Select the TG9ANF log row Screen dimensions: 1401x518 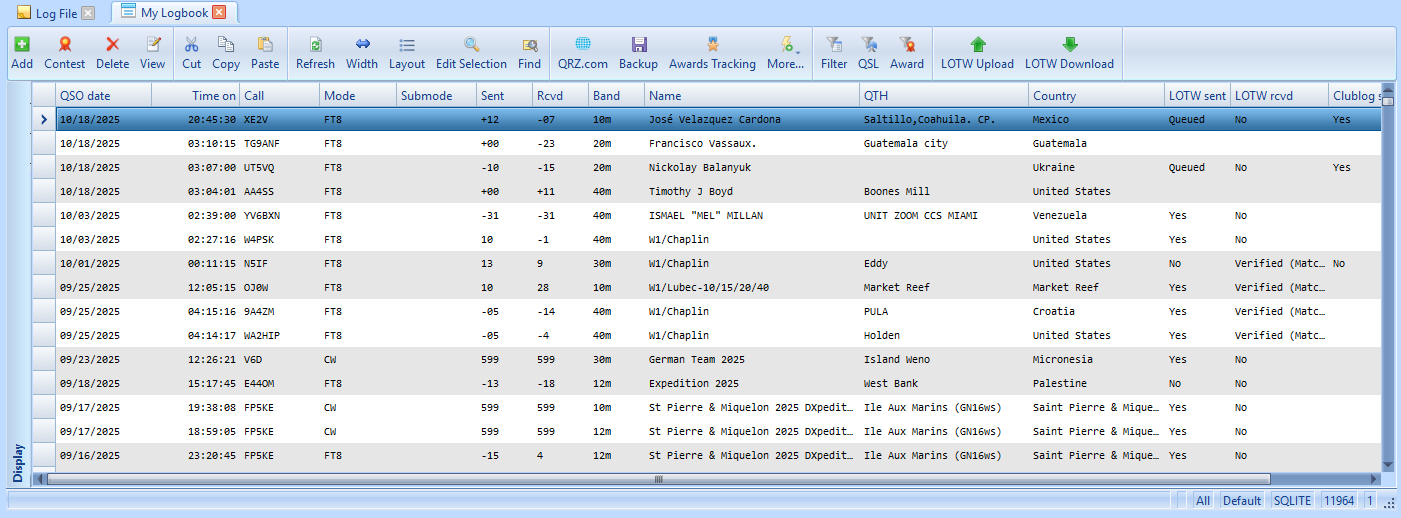[x=262, y=144]
